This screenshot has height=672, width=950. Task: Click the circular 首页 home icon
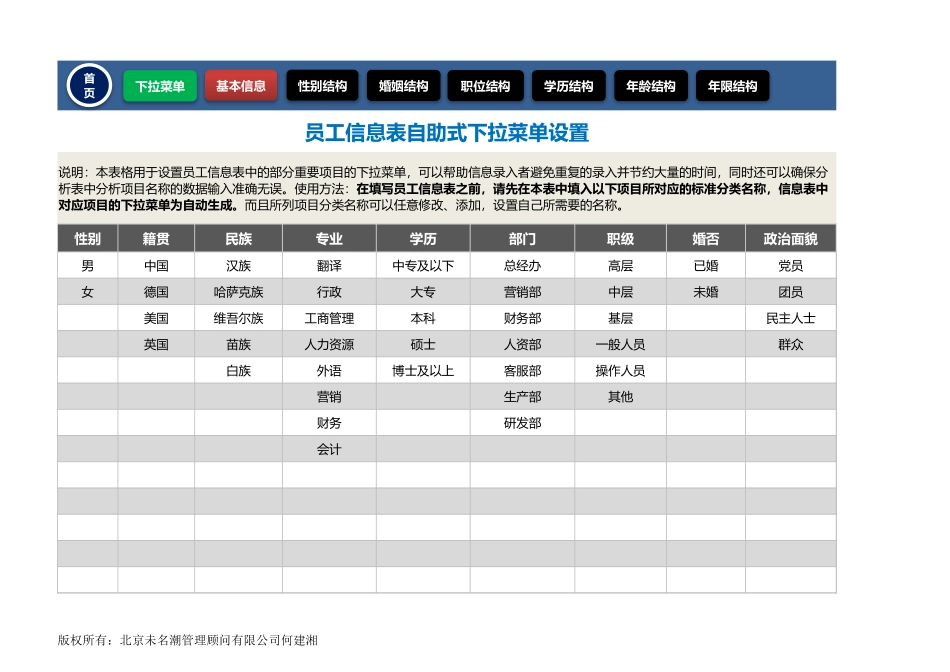tap(88, 84)
